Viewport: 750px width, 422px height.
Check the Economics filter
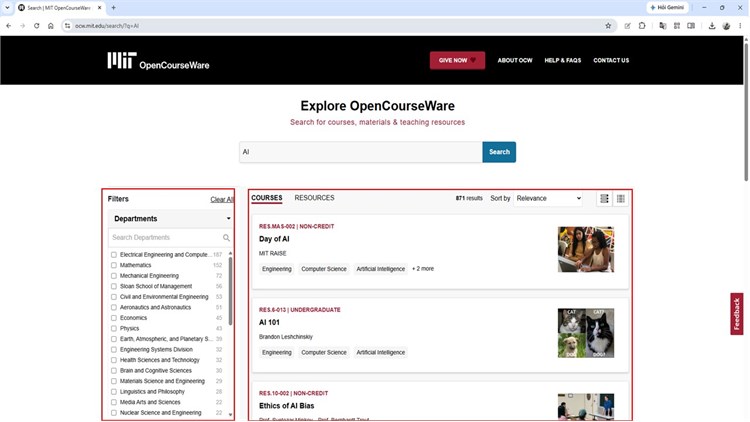click(x=114, y=318)
